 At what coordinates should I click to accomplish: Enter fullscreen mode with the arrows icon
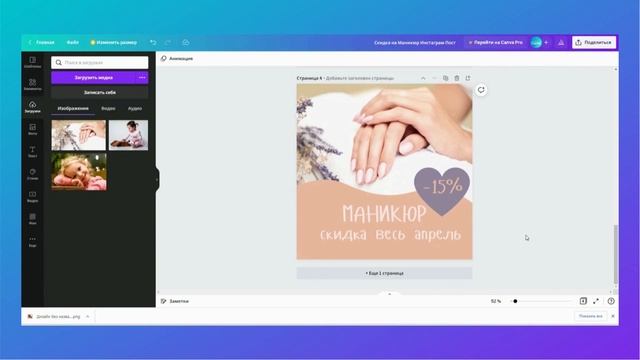596,301
